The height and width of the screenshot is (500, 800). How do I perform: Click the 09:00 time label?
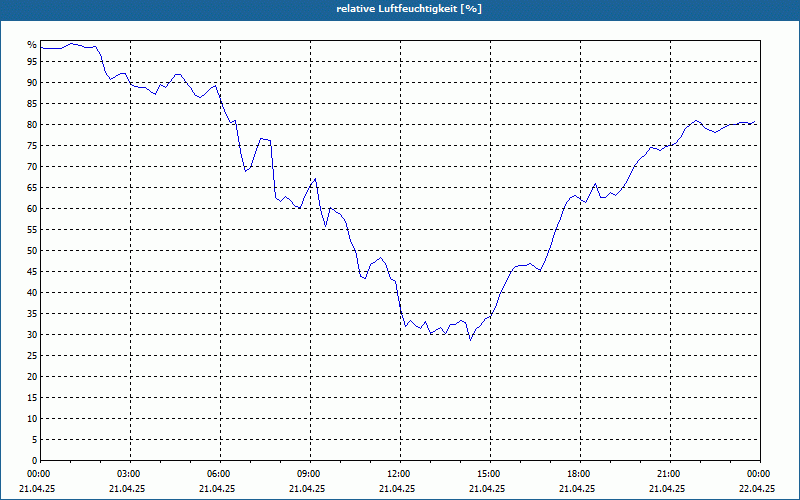(x=310, y=474)
